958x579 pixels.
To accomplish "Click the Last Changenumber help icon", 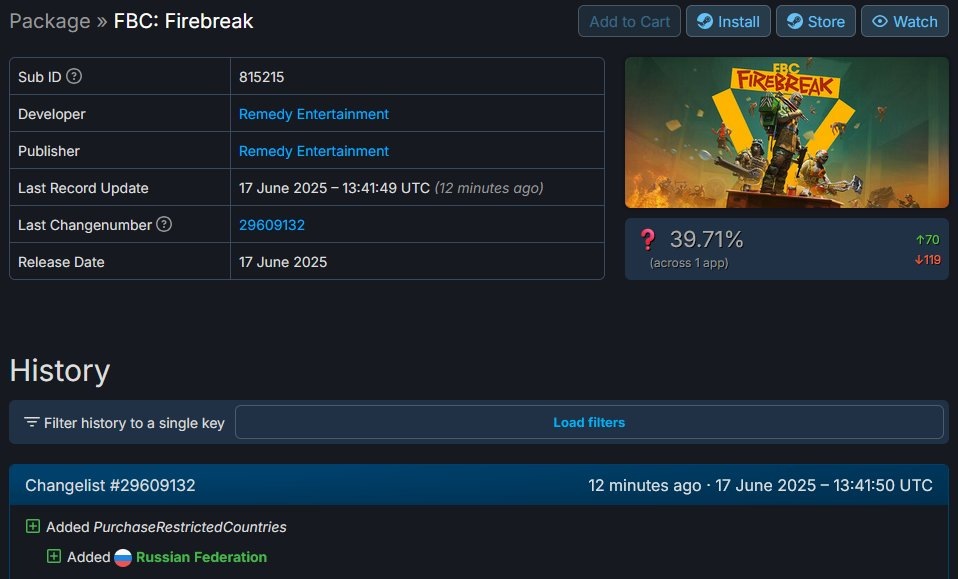I will (x=164, y=224).
